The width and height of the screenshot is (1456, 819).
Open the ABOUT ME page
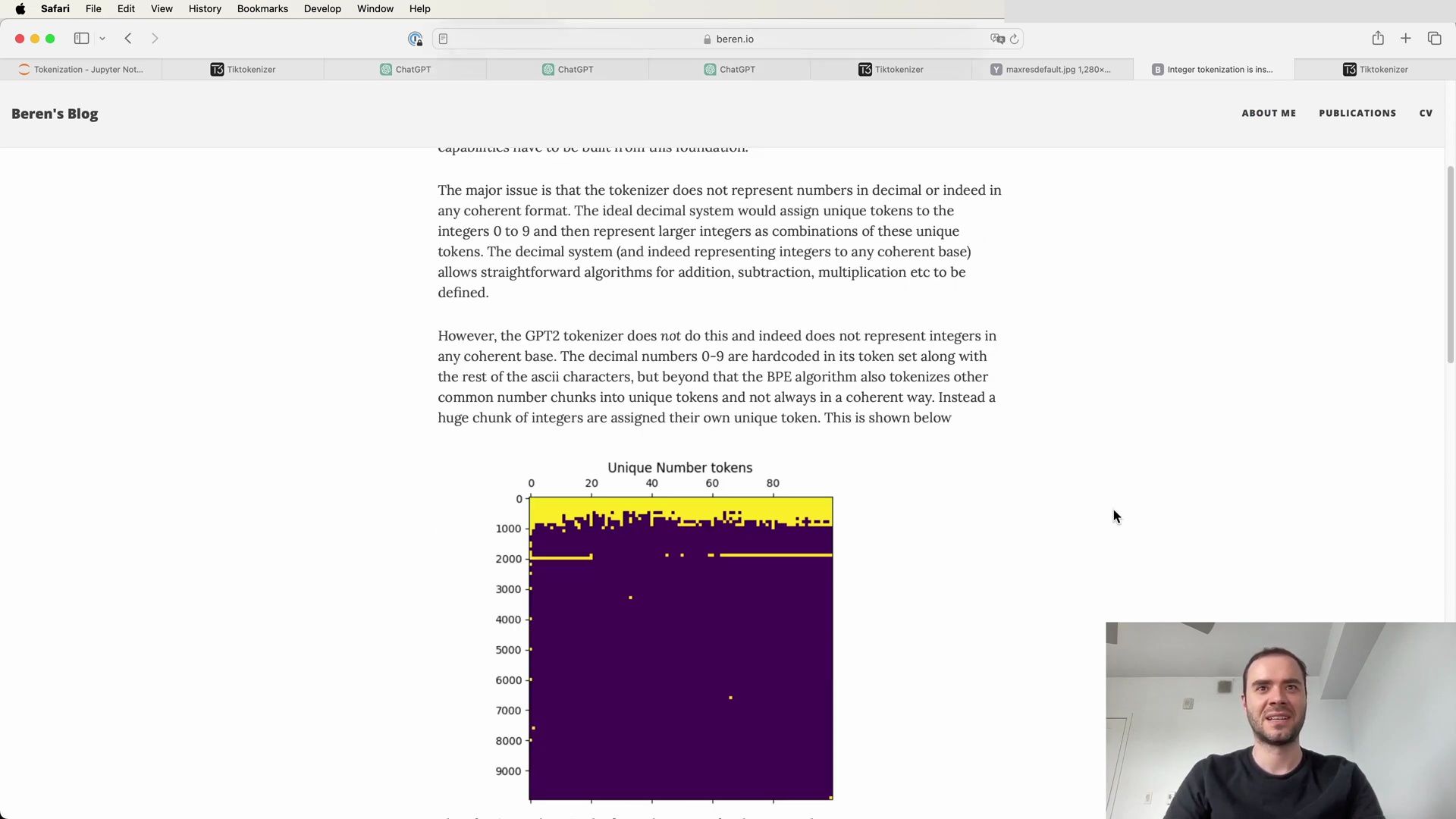(1269, 113)
